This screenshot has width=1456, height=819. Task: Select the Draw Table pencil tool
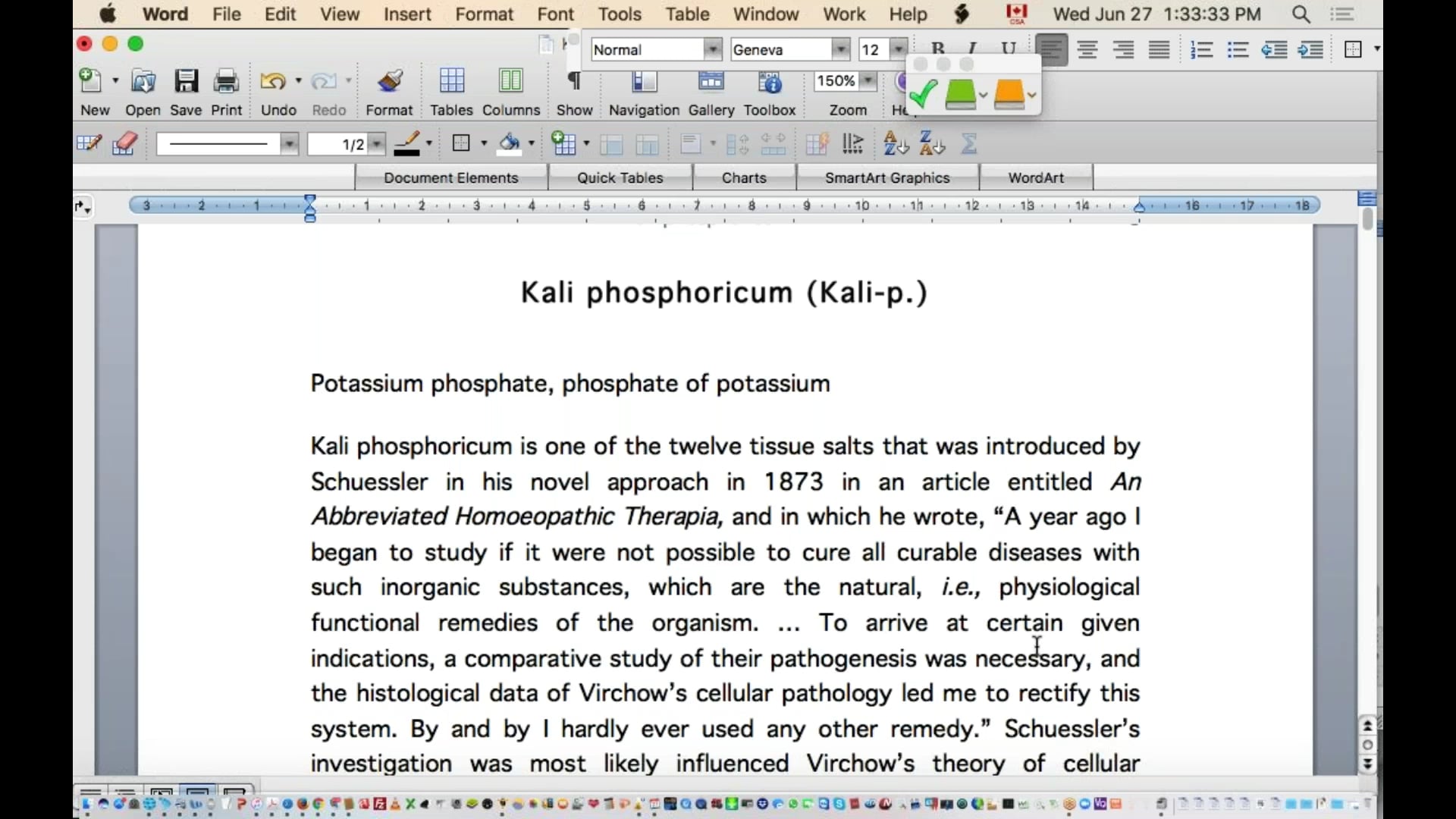[x=89, y=143]
